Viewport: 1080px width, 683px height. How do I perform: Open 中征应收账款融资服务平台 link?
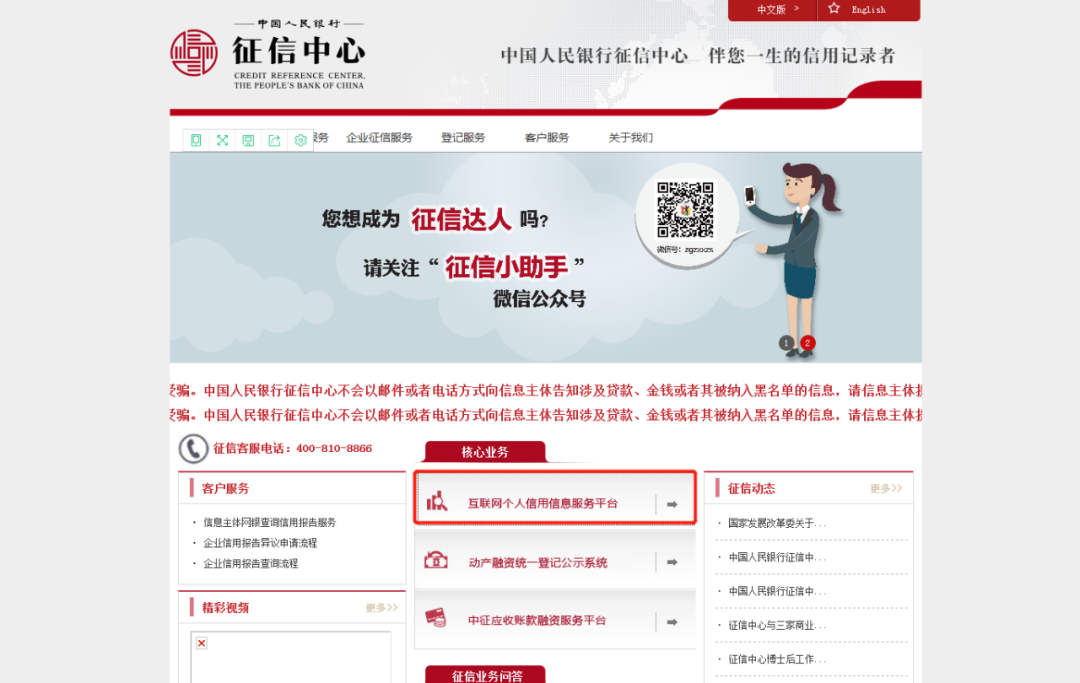pos(537,620)
